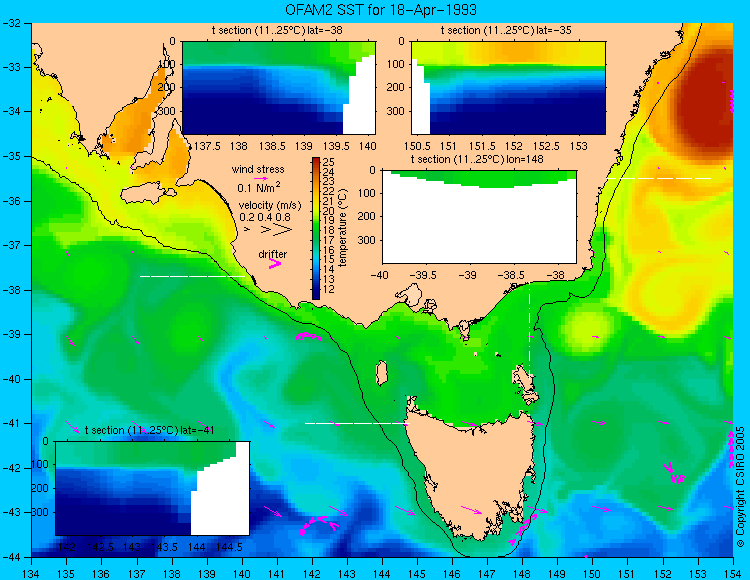750x580 pixels.
Task: Click the '-44' latitude label on the main left axis
Action: 11,557
